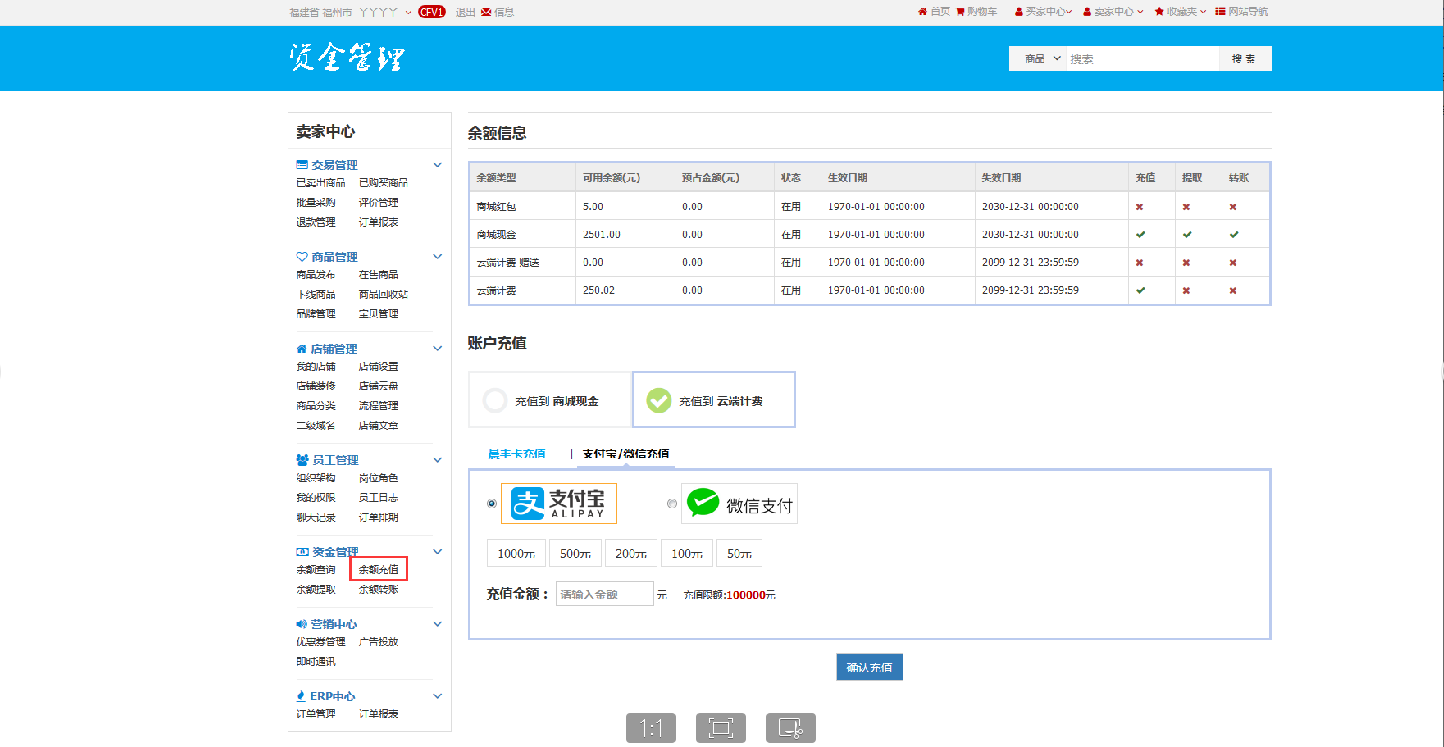Collapse the 员工管理 section chevron
This screenshot has width=1444, height=747.
coord(437,460)
